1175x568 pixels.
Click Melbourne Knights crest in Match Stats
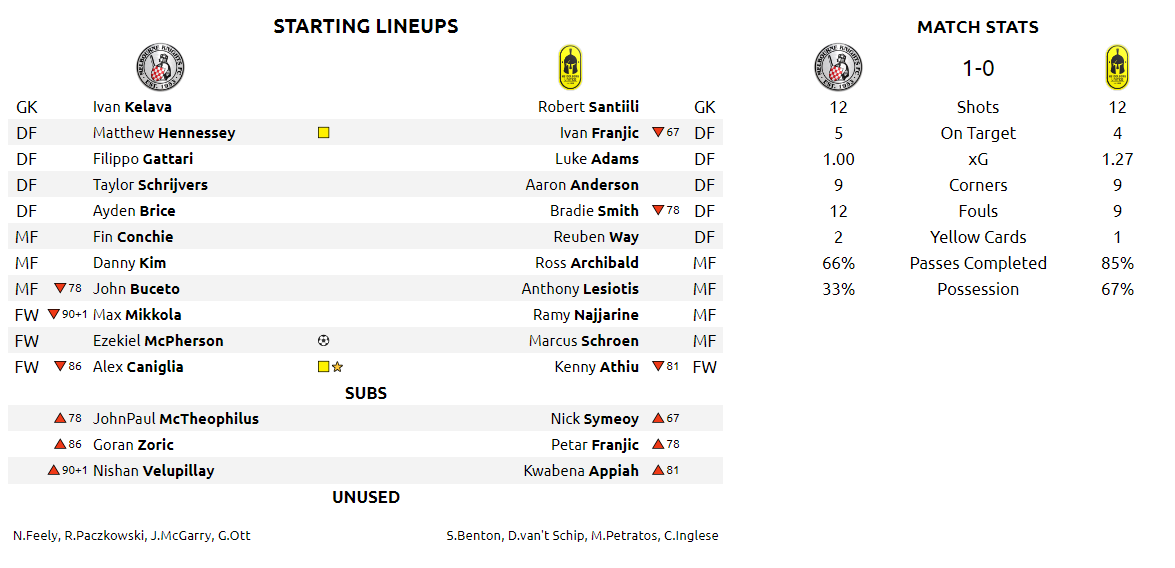point(838,67)
